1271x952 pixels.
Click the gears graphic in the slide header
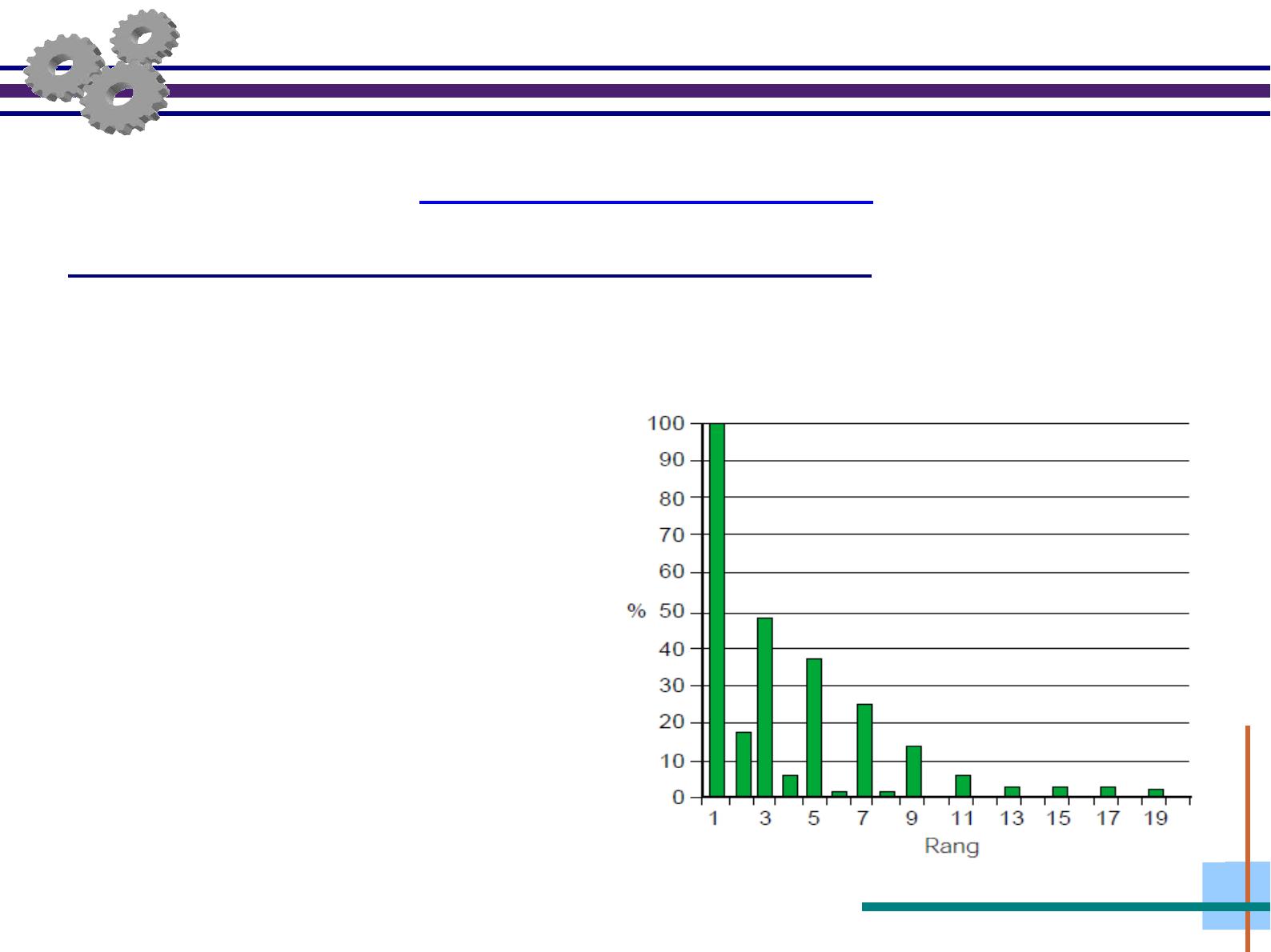pyautogui.click(x=102, y=71)
